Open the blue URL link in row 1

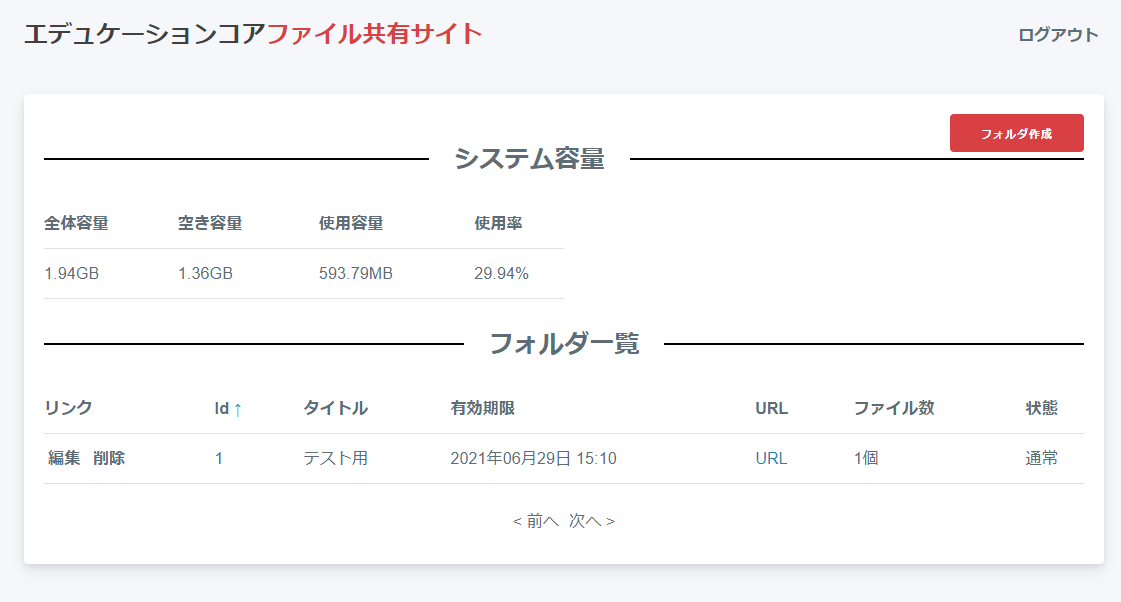pyautogui.click(x=771, y=459)
